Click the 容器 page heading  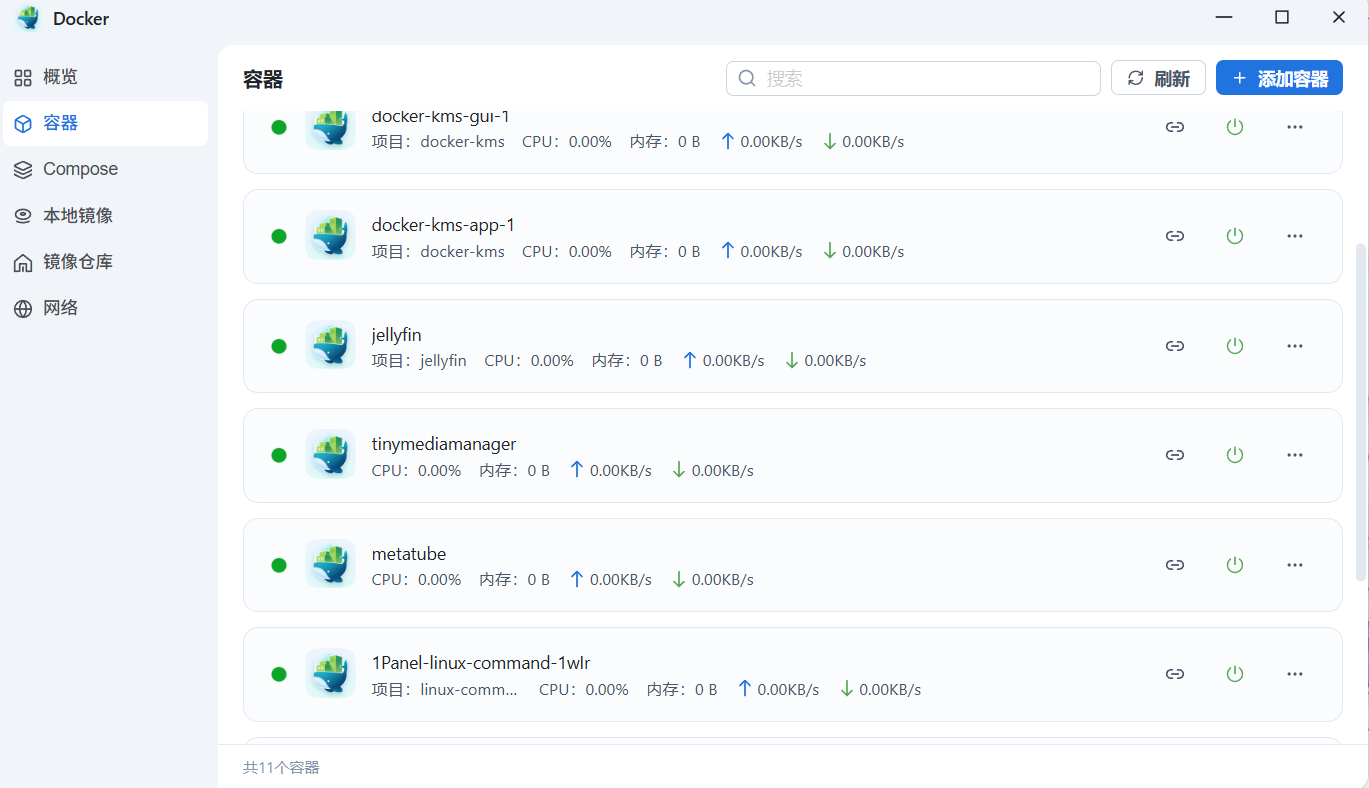point(263,80)
